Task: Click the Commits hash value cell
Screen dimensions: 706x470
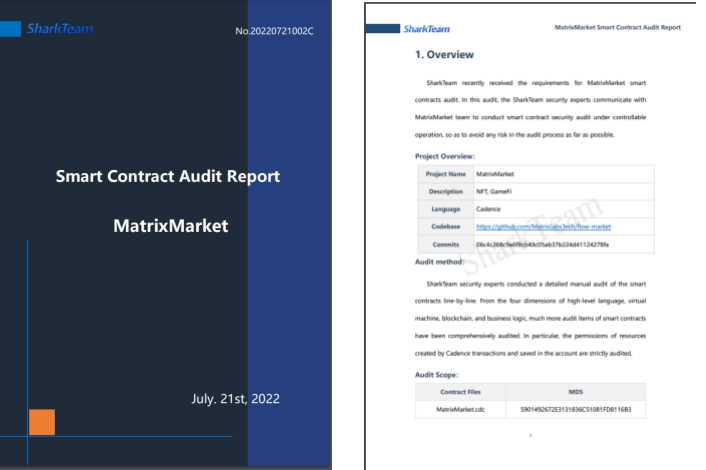Action: coord(542,244)
